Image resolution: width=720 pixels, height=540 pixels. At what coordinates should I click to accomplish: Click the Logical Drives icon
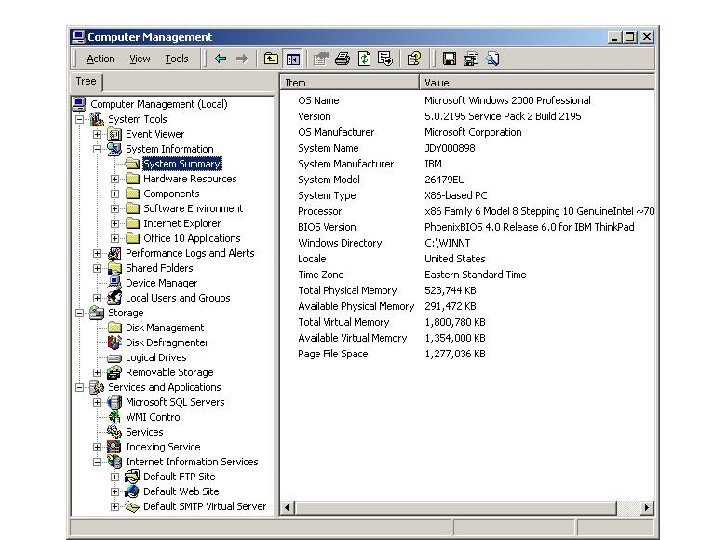point(114,358)
